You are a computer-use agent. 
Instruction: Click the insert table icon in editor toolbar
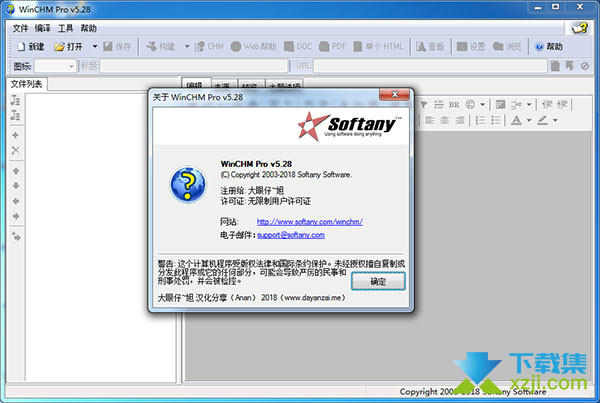pos(500,104)
